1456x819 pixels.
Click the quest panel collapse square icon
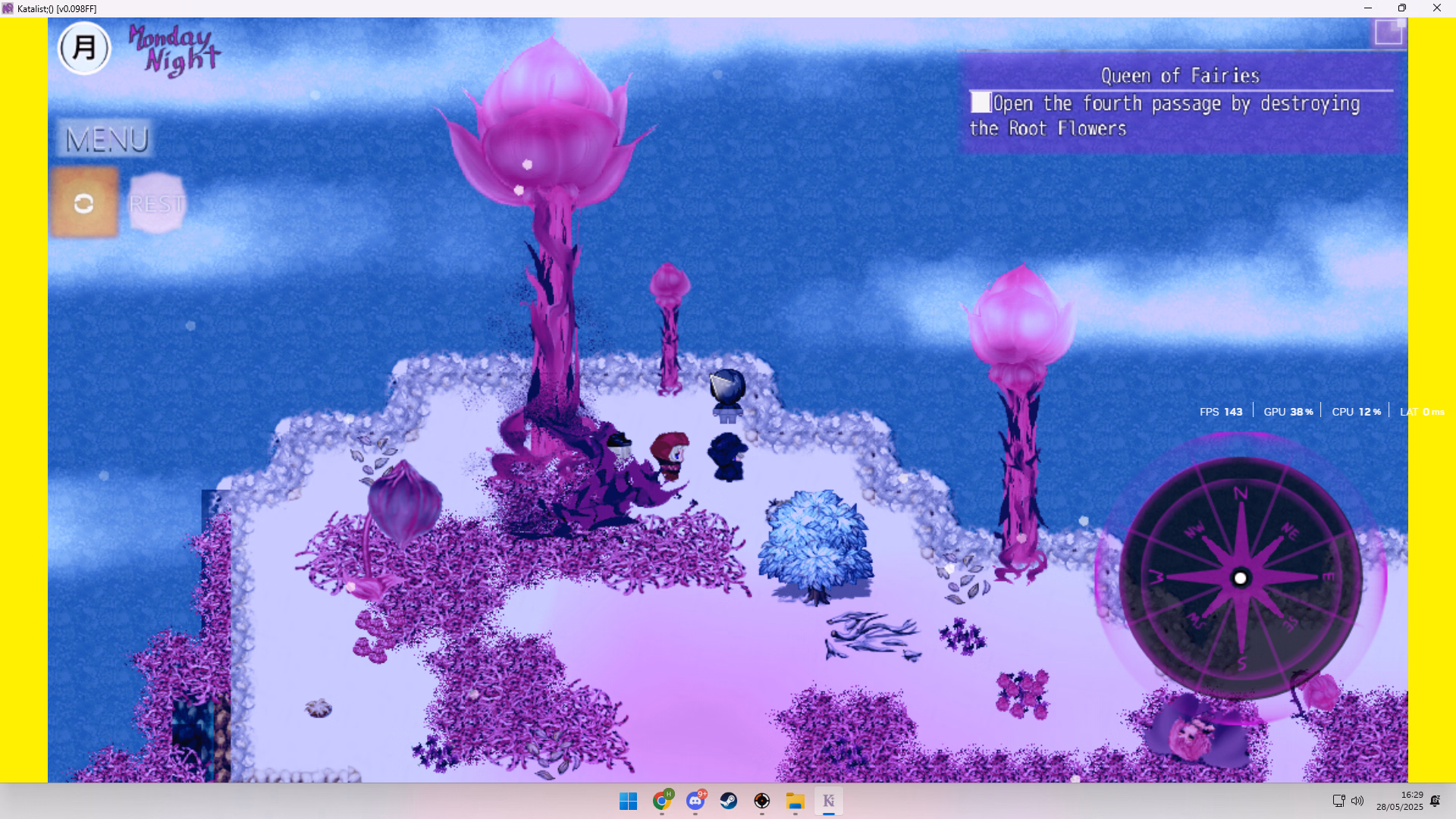coord(1389,33)
